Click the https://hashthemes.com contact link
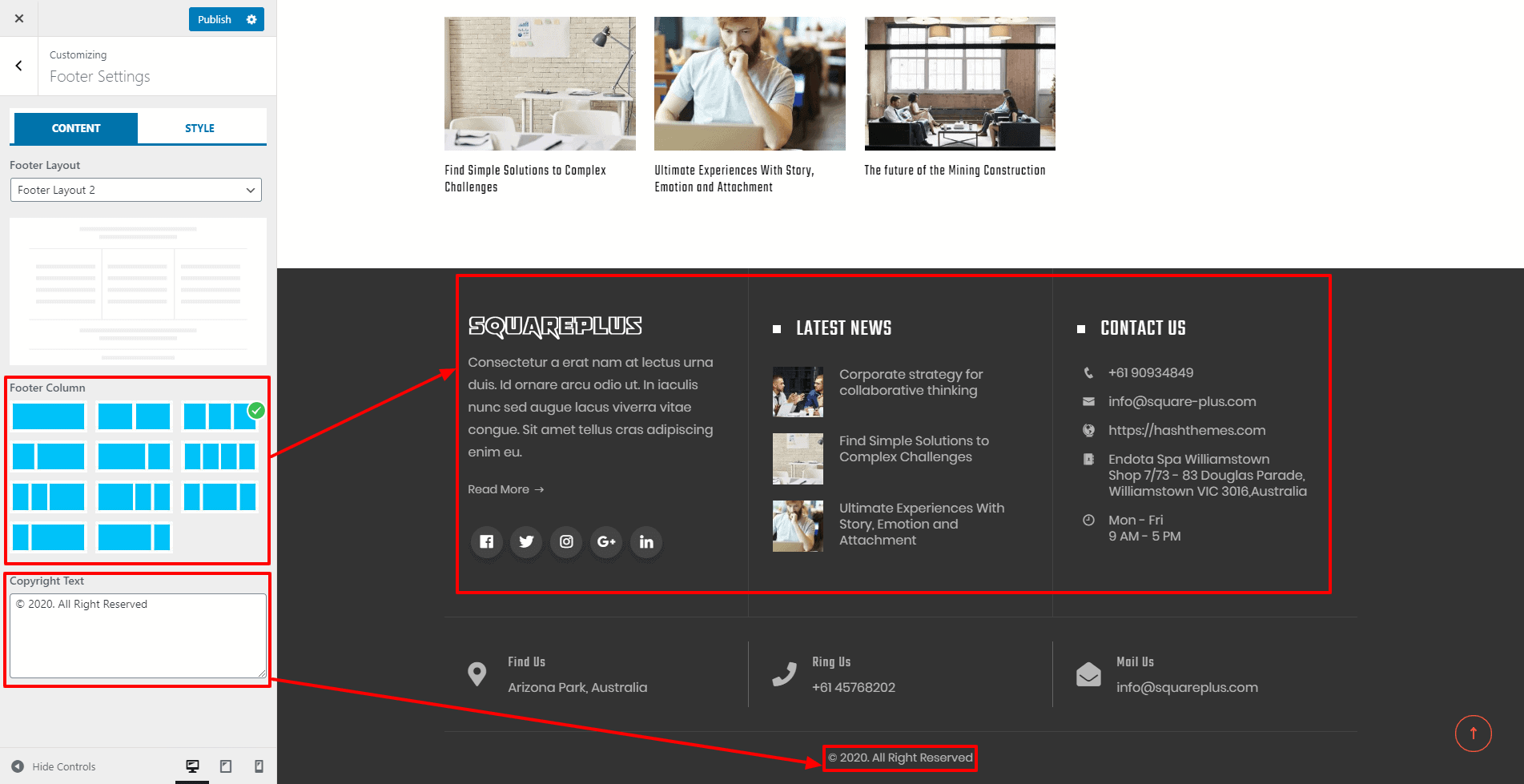This screenshot has height=784, width=1524. click(1187, 431)
